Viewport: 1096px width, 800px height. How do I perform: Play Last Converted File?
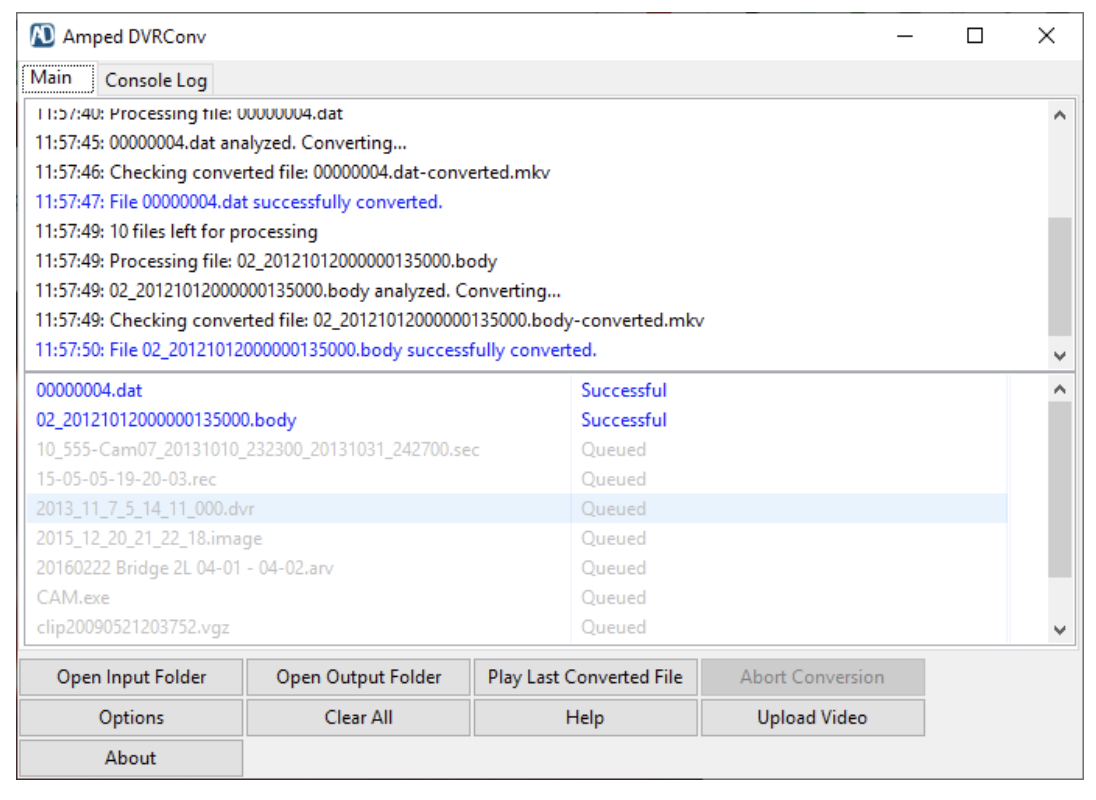pos(585,677)
